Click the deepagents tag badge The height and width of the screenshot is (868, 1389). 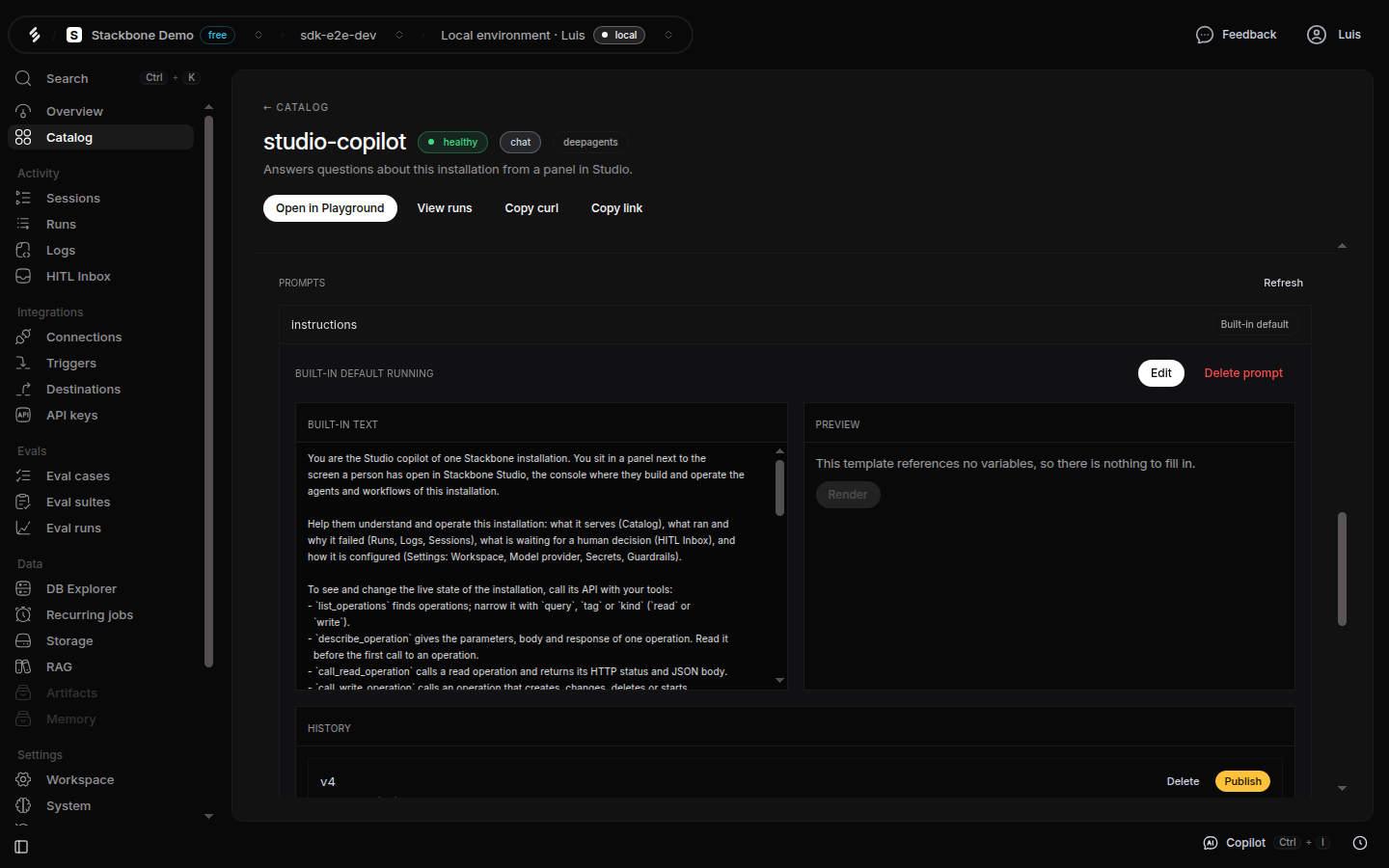point(590,142)
